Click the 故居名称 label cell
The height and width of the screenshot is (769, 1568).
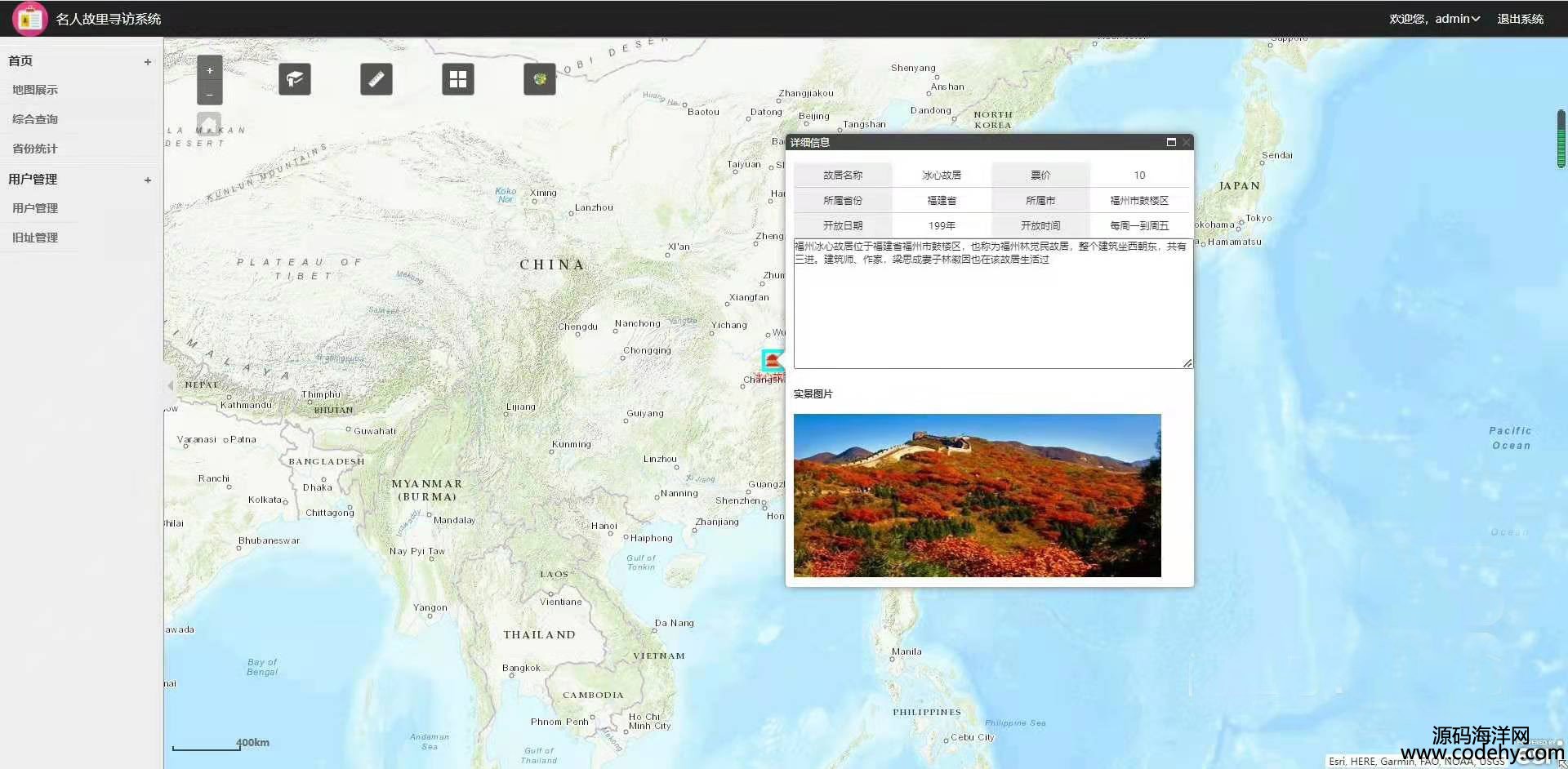[843, 175]
